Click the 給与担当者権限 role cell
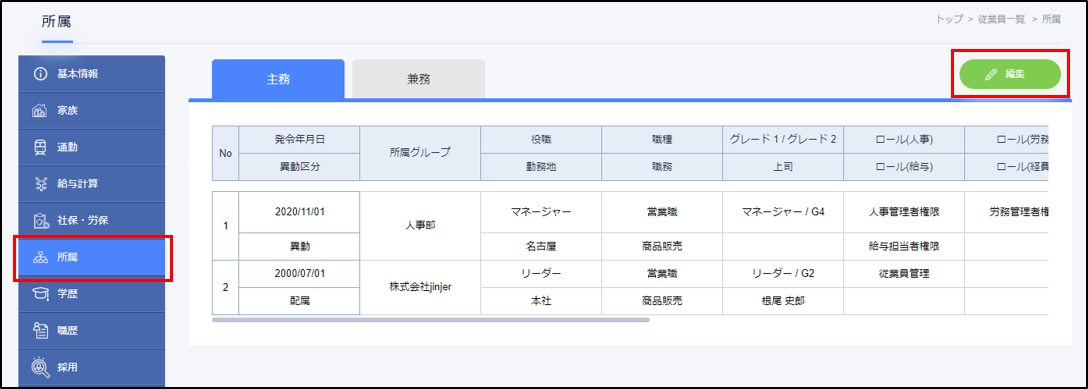 point(903,246)
